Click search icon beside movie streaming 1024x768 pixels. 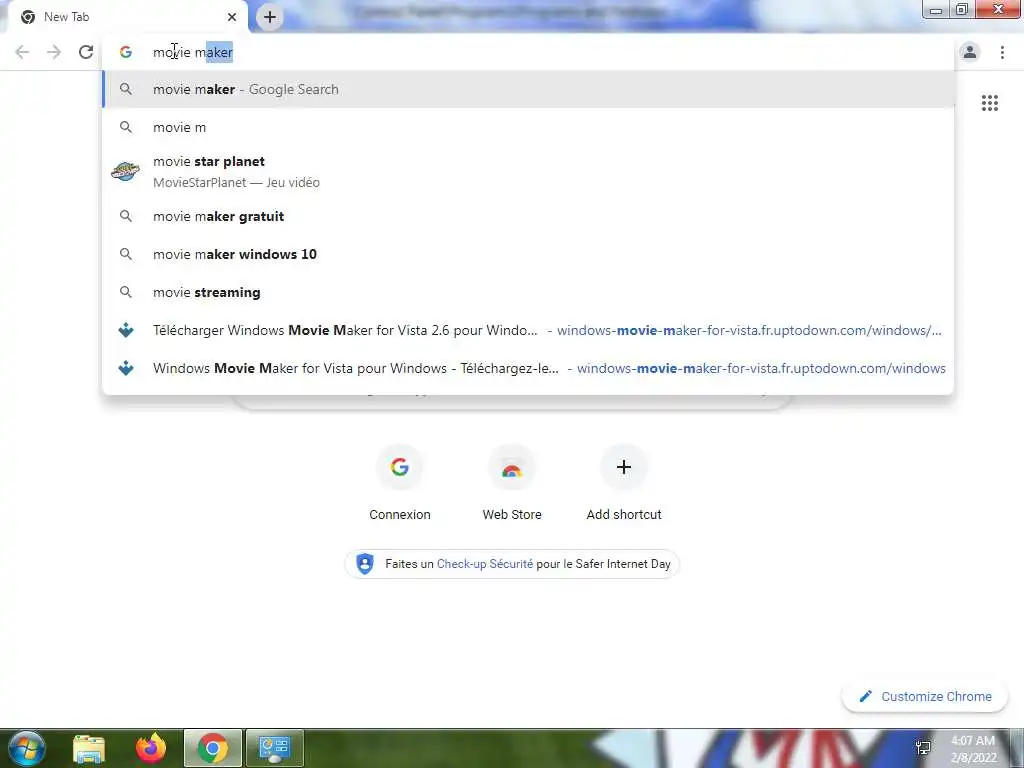pyautogui.click(x=125, y=292)
